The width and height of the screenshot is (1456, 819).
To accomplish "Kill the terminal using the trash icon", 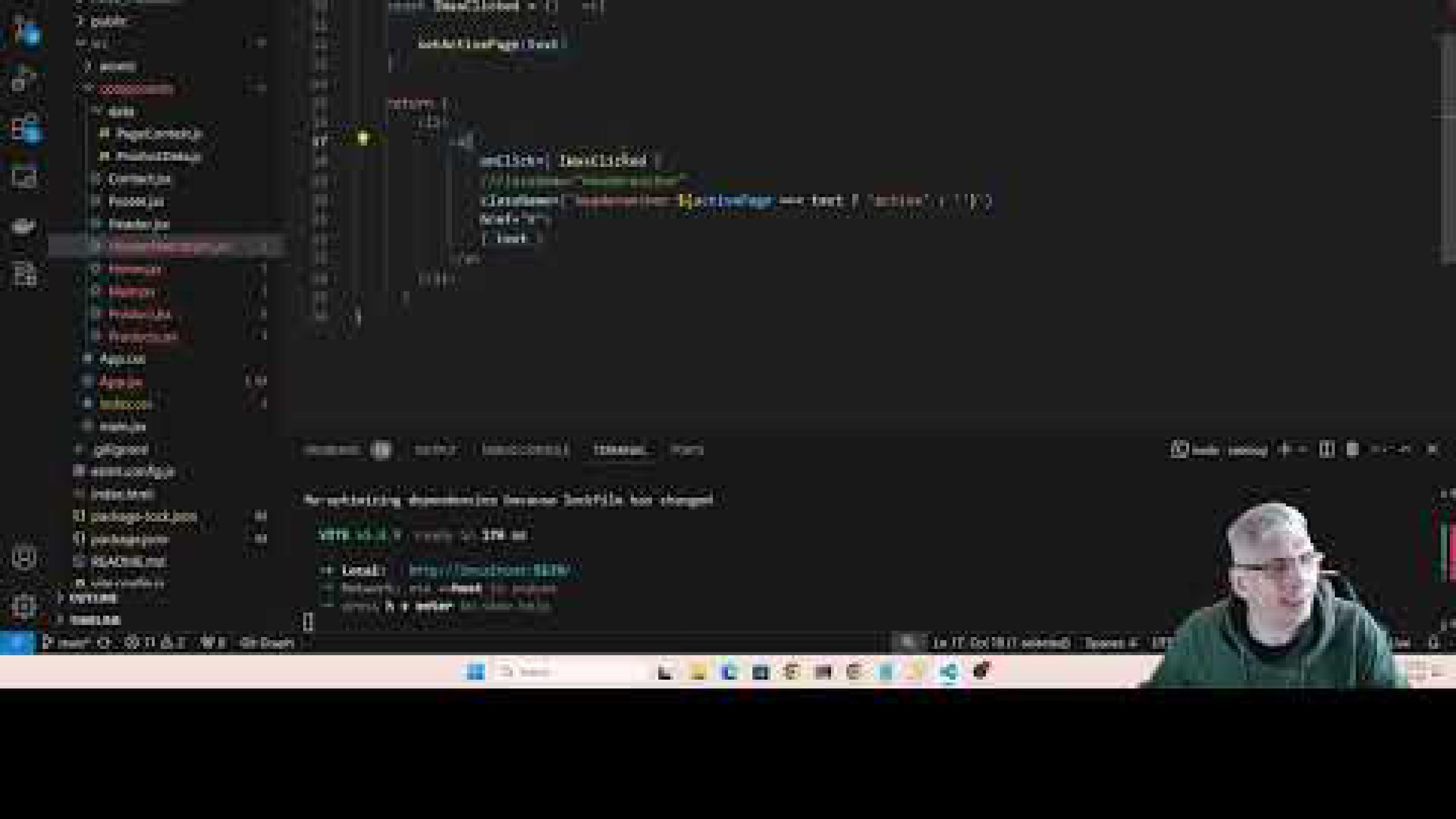I will pos(1351,449).
